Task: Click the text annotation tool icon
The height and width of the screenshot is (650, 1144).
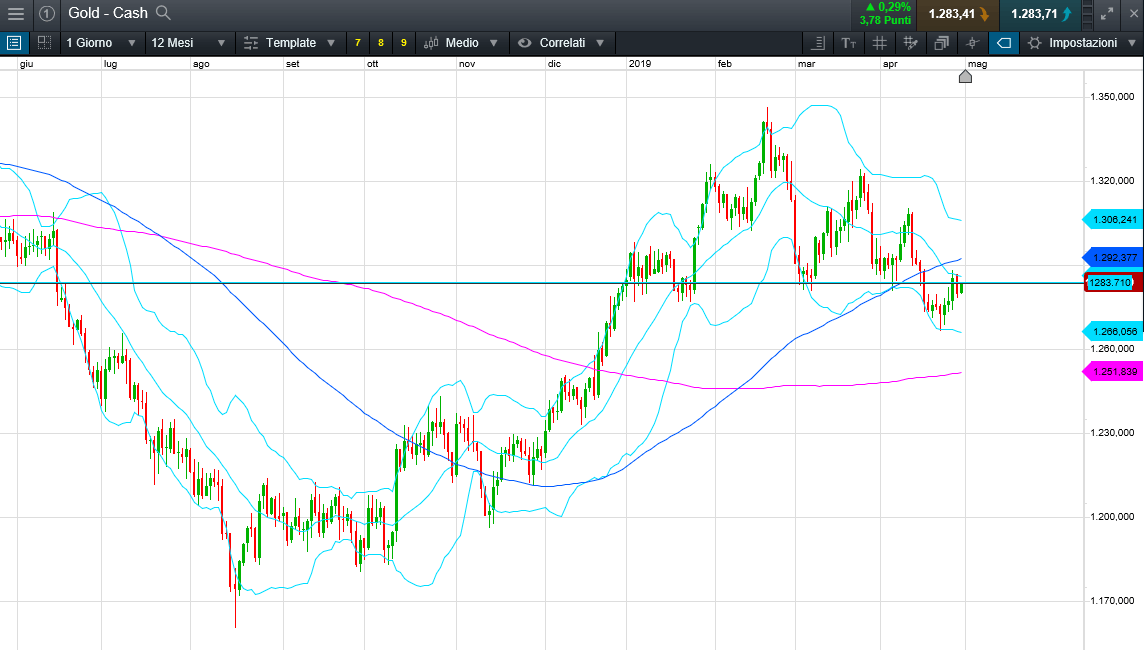Action: [x=849, y=43]
